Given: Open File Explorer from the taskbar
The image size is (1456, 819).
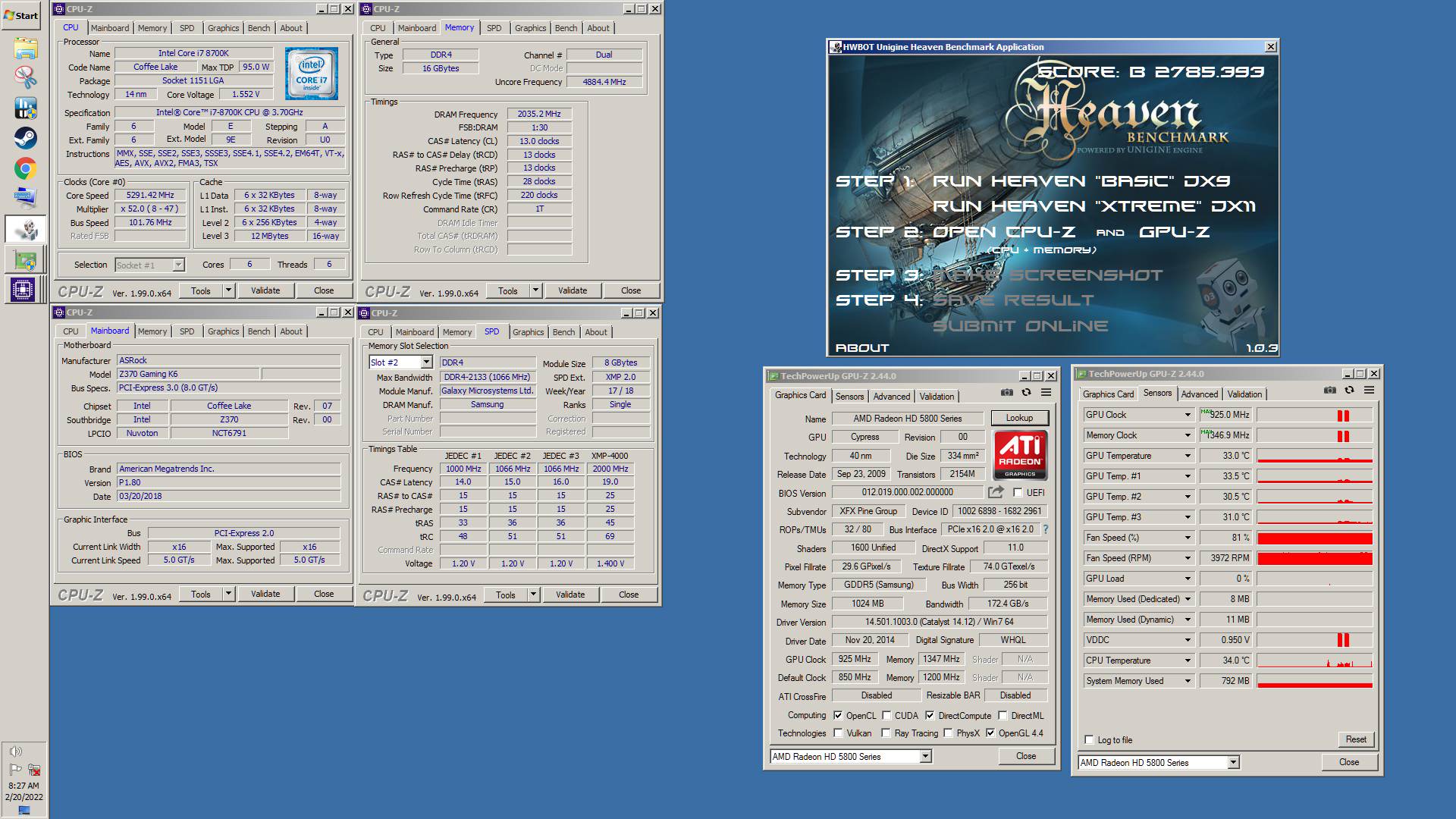Looking at the screenshot, I should (25, 49).
